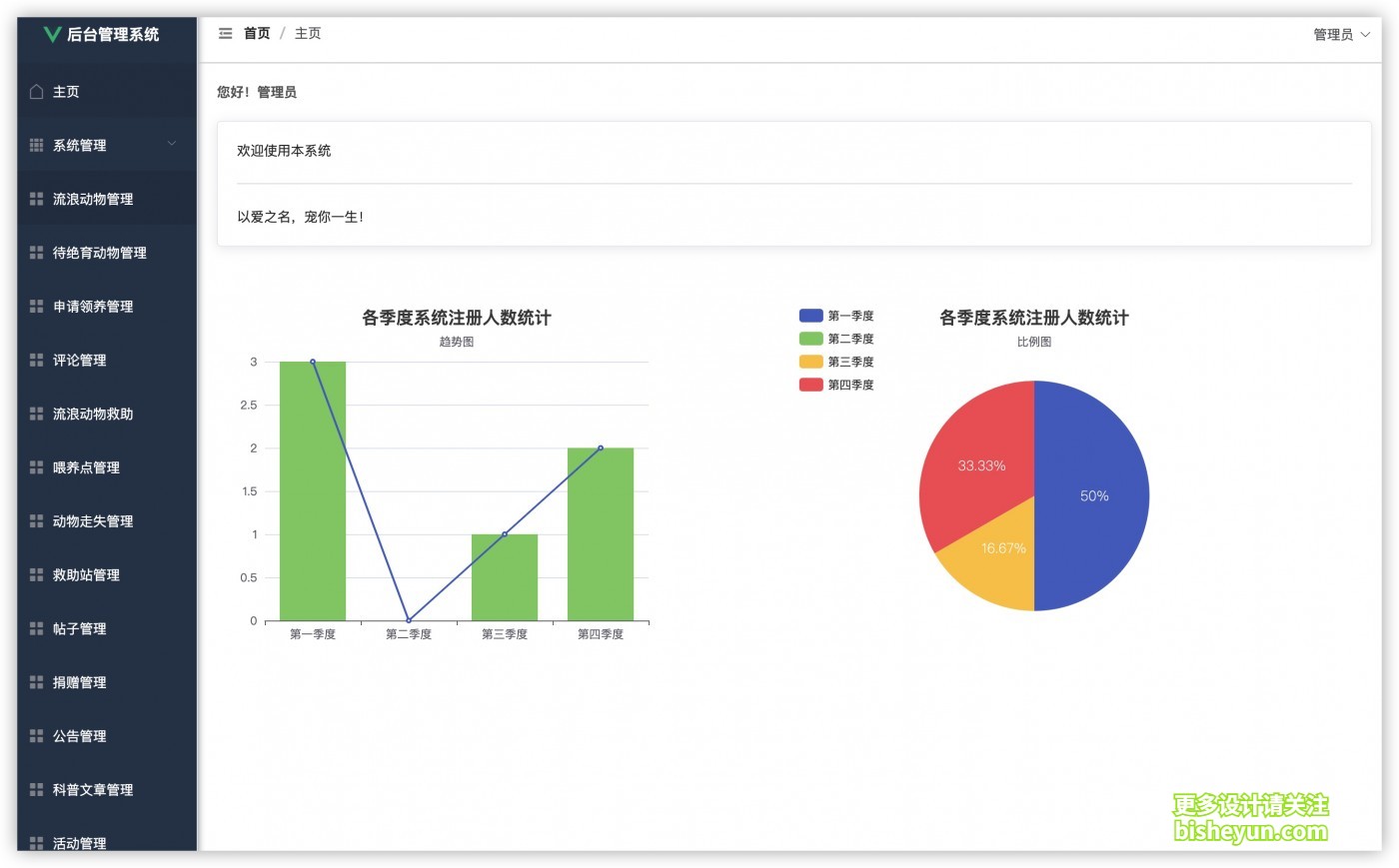The image size is (1399, 868).
Task: Click the 主页 breadcrumb item
Action: [308, 34]
